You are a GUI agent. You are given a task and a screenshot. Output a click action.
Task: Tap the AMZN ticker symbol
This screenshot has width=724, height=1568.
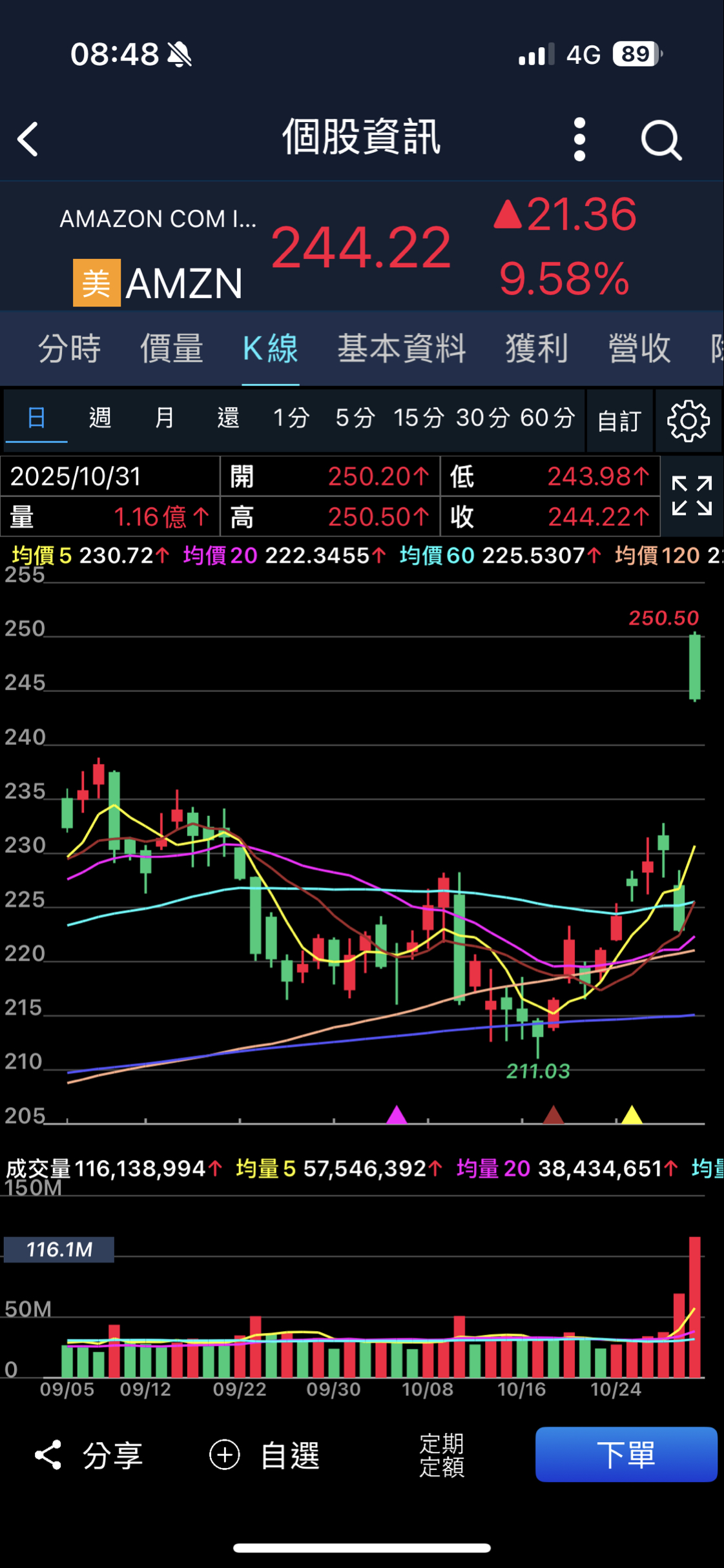coord(184,283)
